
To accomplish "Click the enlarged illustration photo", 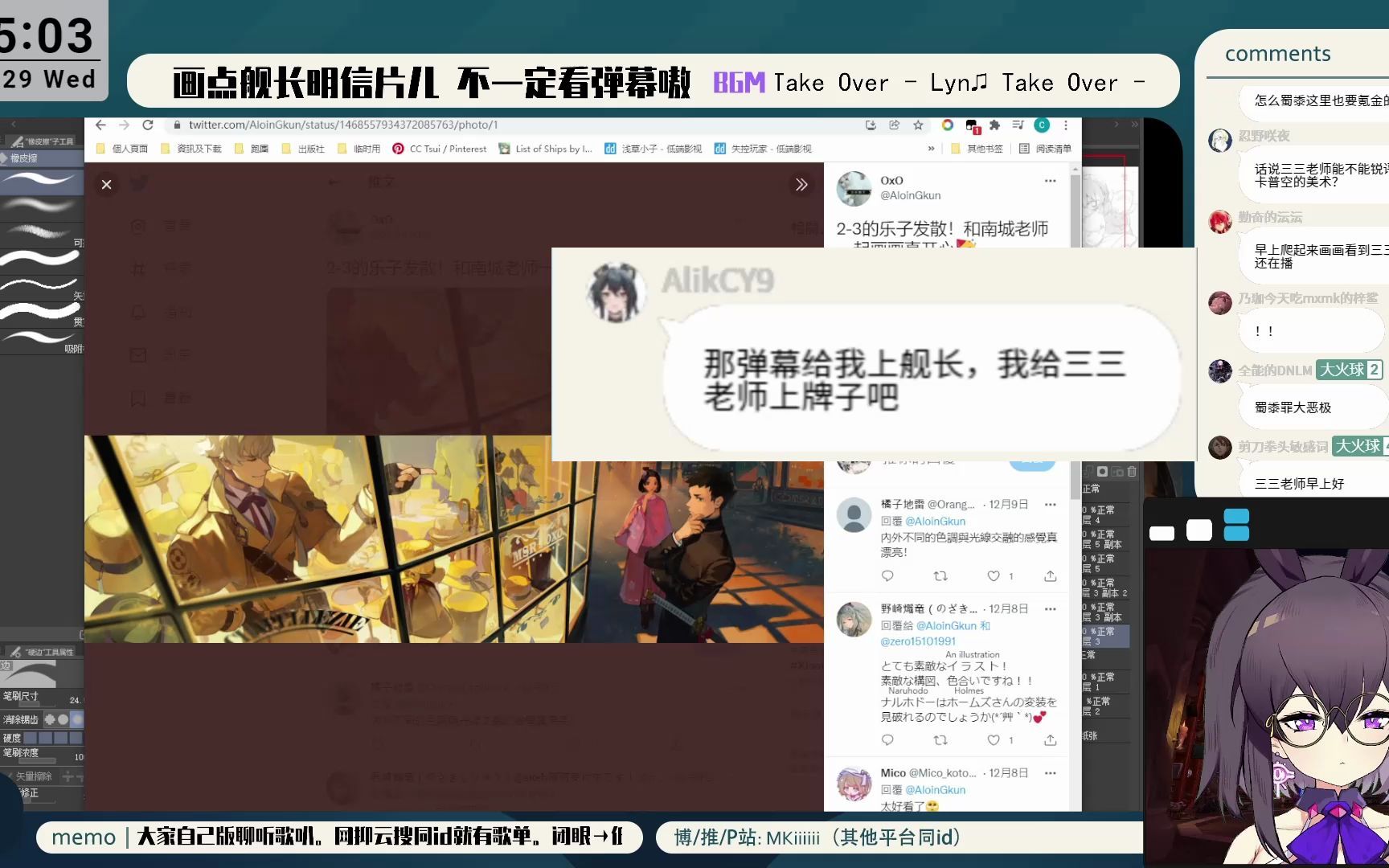I will pyautogui.click(x=454, y=539).
